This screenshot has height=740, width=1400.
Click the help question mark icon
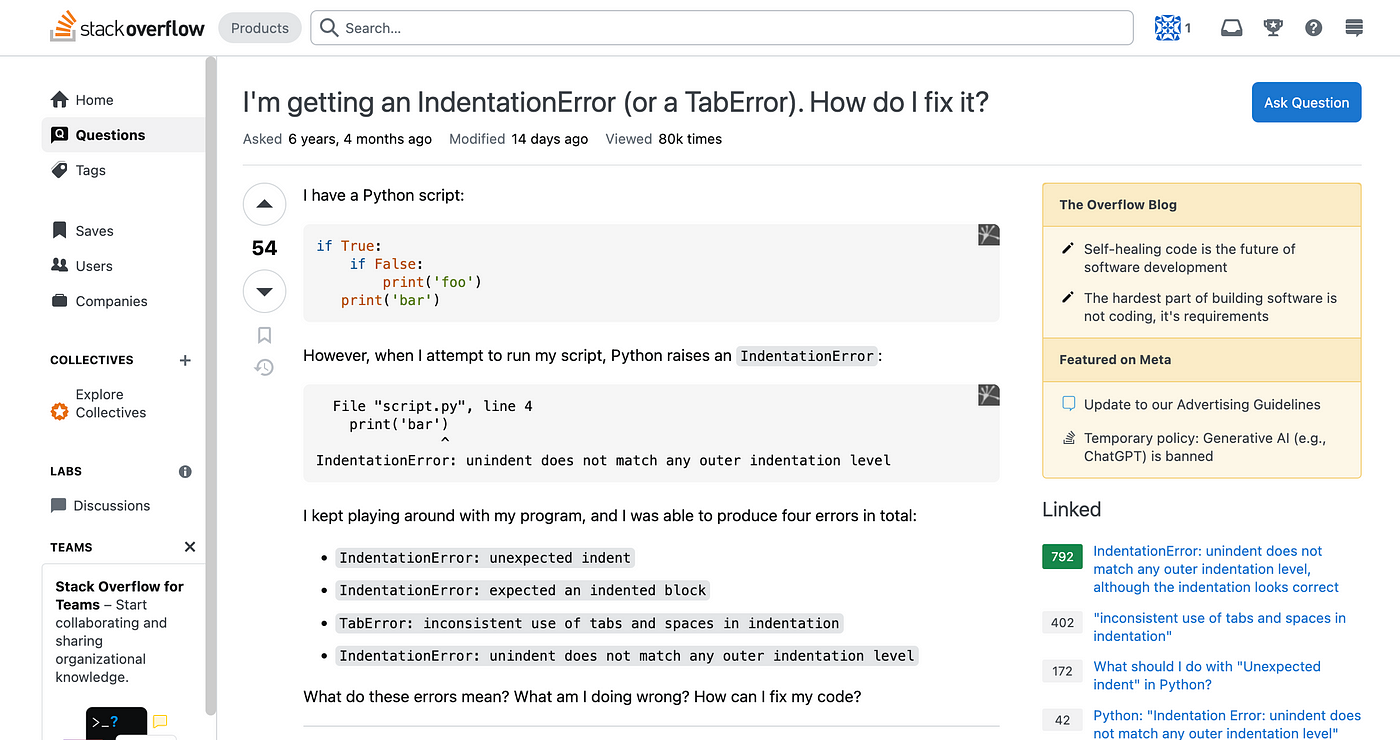click(x=1314, y=28)
